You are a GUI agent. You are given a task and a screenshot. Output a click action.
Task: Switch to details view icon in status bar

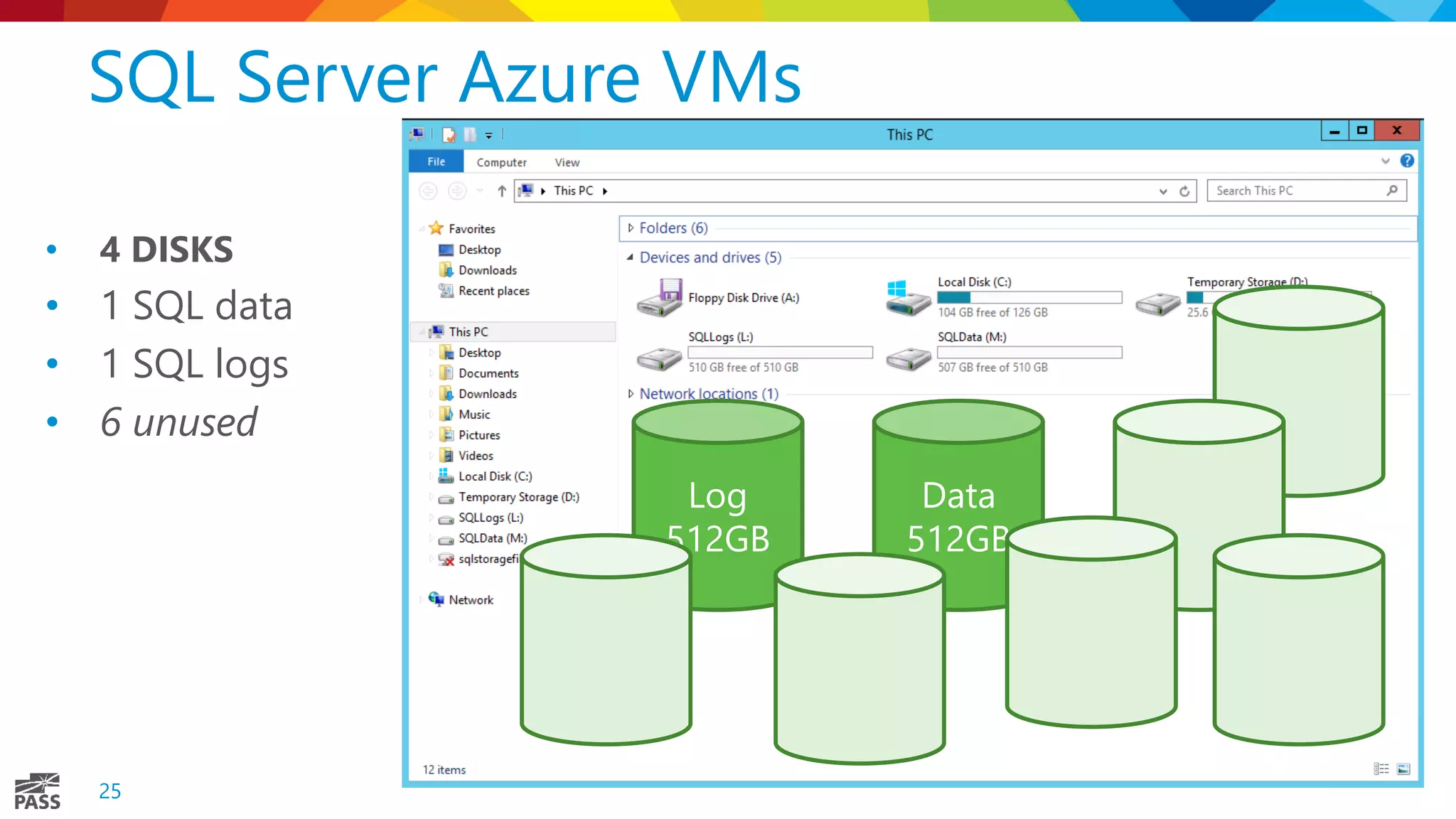click(x=1381, y=769)
